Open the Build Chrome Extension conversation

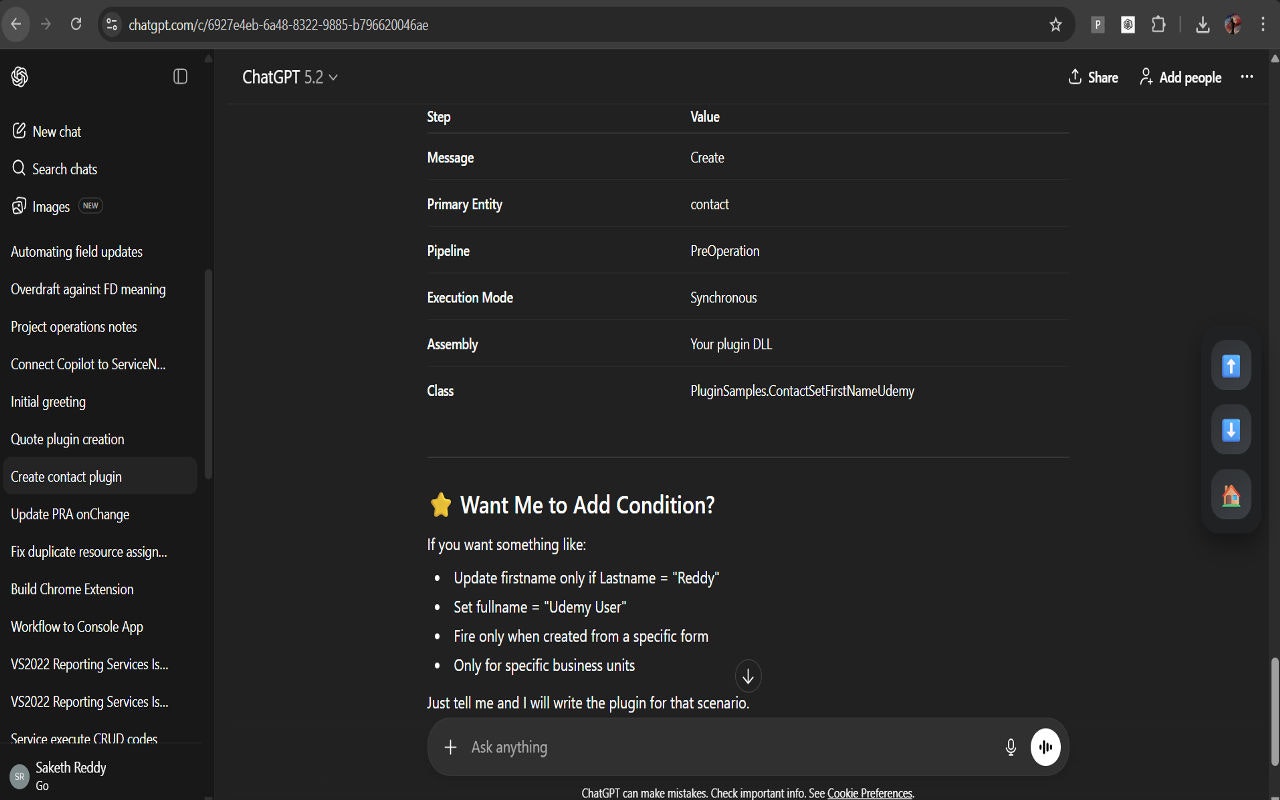point(72,589)
